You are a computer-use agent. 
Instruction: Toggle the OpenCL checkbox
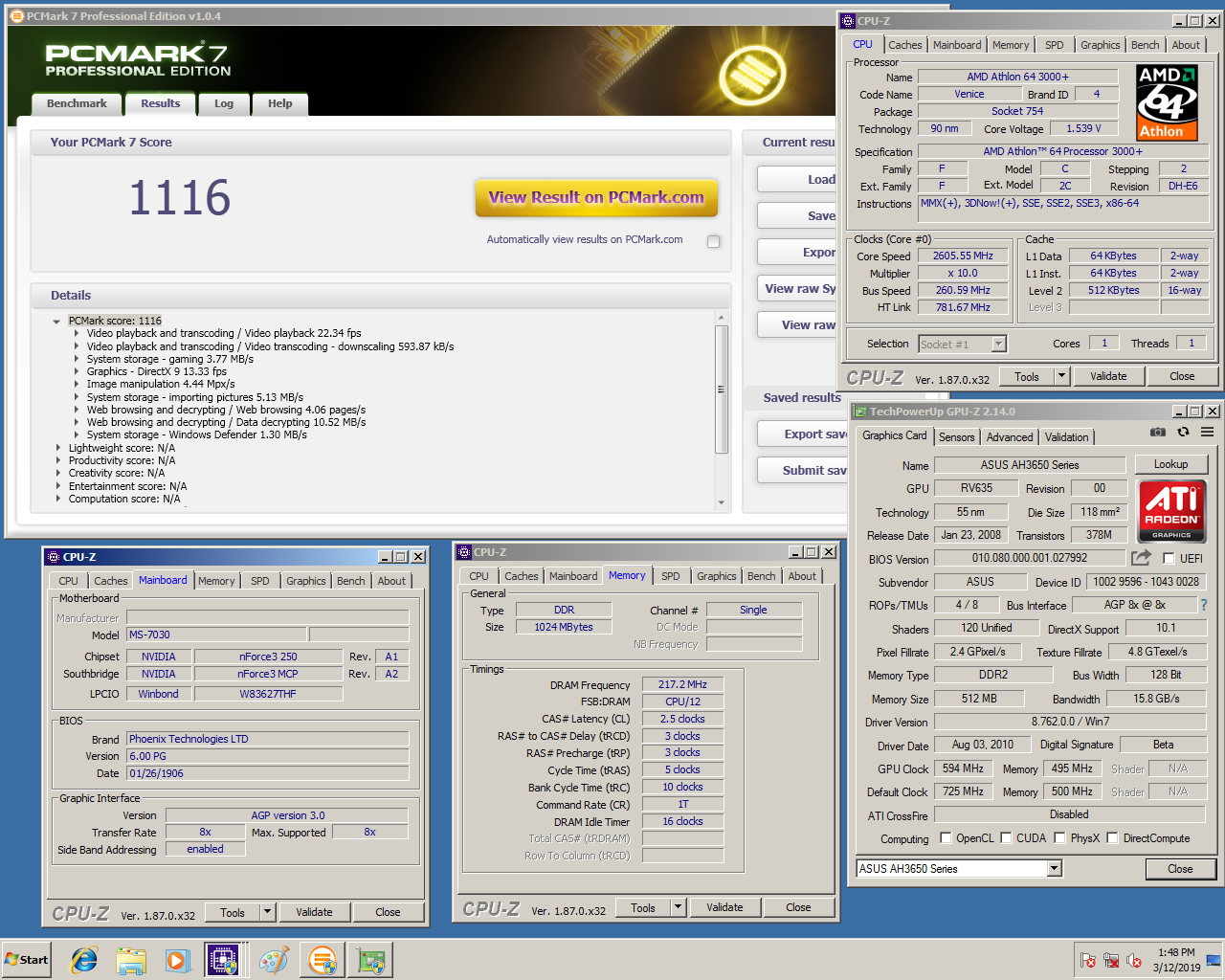[946, 837]
